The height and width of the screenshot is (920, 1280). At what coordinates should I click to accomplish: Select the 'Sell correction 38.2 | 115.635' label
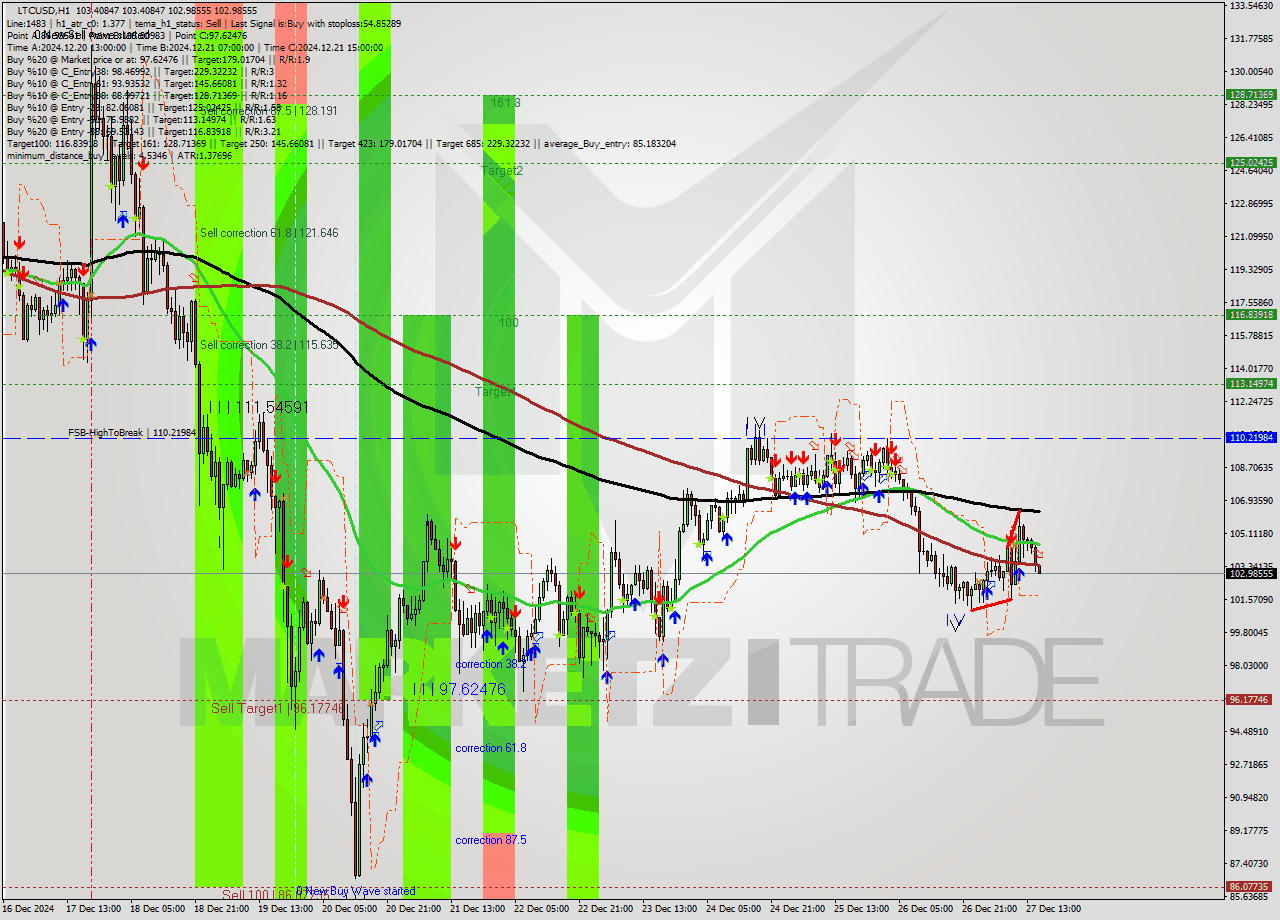(x=269, y=344)
